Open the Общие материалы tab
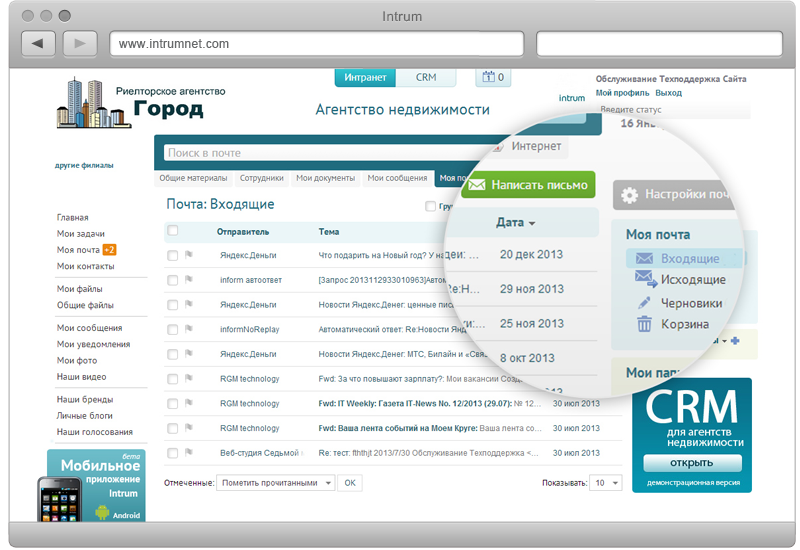The height and width of the screenshot is (550, 800). (193, 178)
